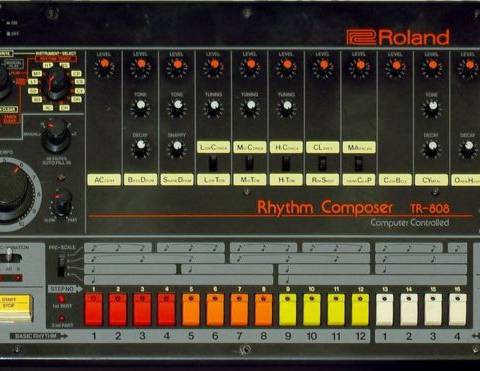Turn the Slow/Fast fine tempo knob

coord(61,202)
